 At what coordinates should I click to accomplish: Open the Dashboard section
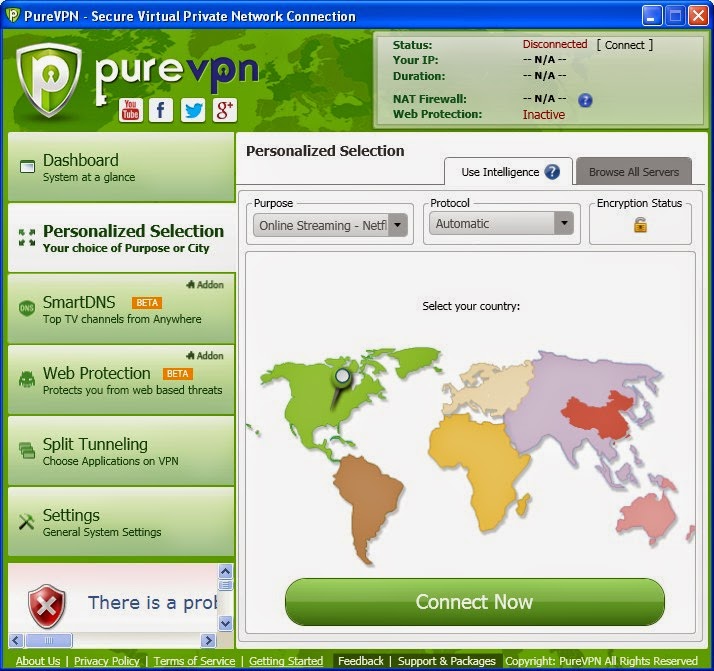point(121,167)
